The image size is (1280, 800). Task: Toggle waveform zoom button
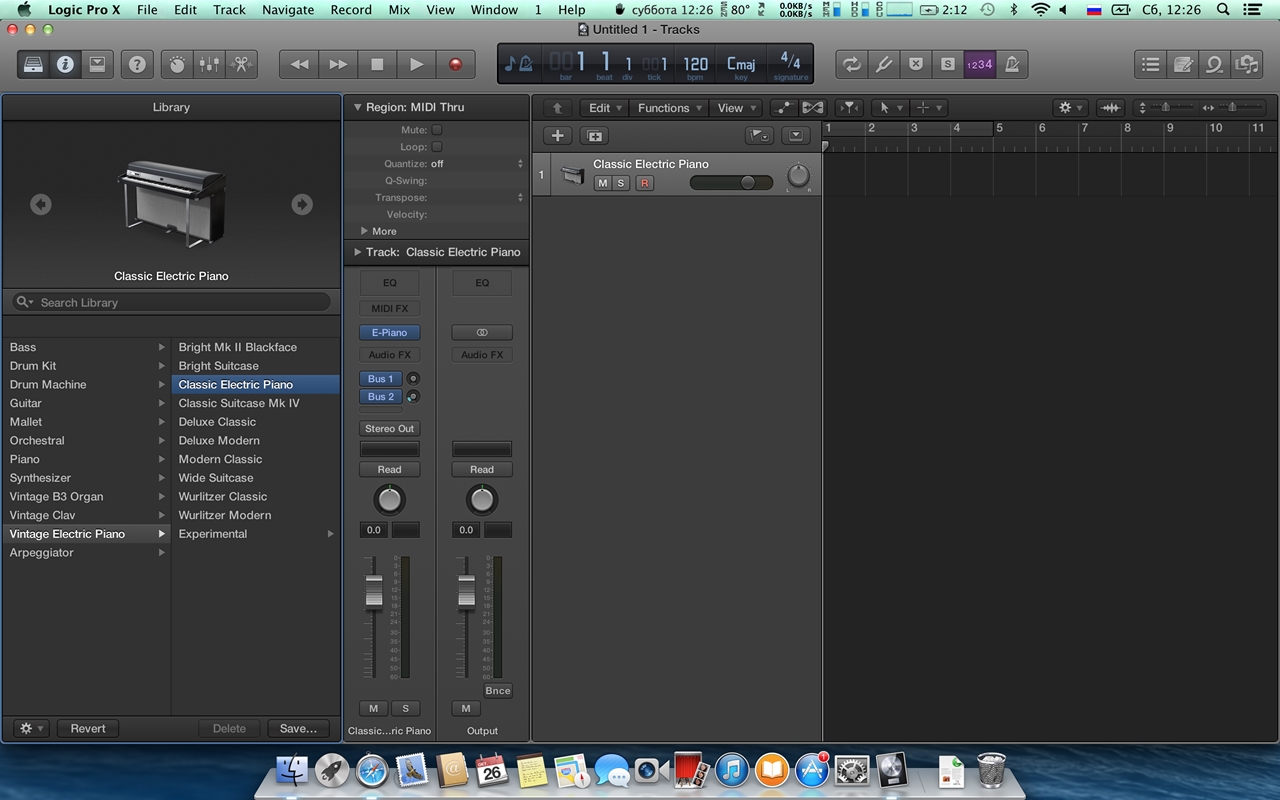coord(1110,108)
